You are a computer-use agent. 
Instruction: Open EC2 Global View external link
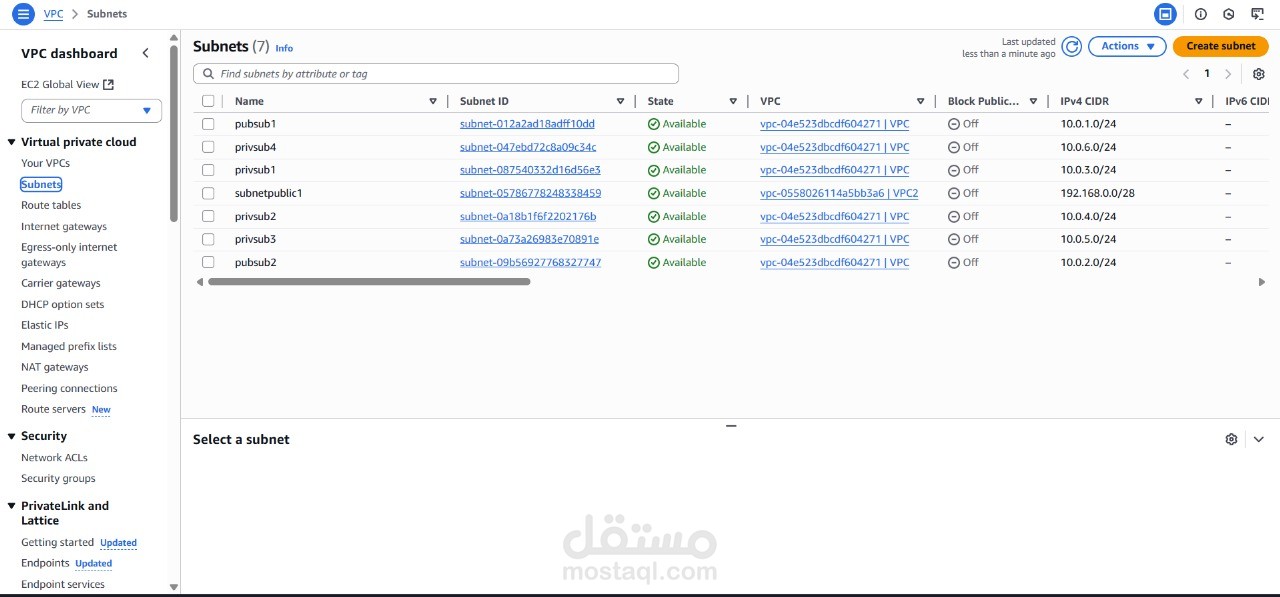(x=67, y=85)
